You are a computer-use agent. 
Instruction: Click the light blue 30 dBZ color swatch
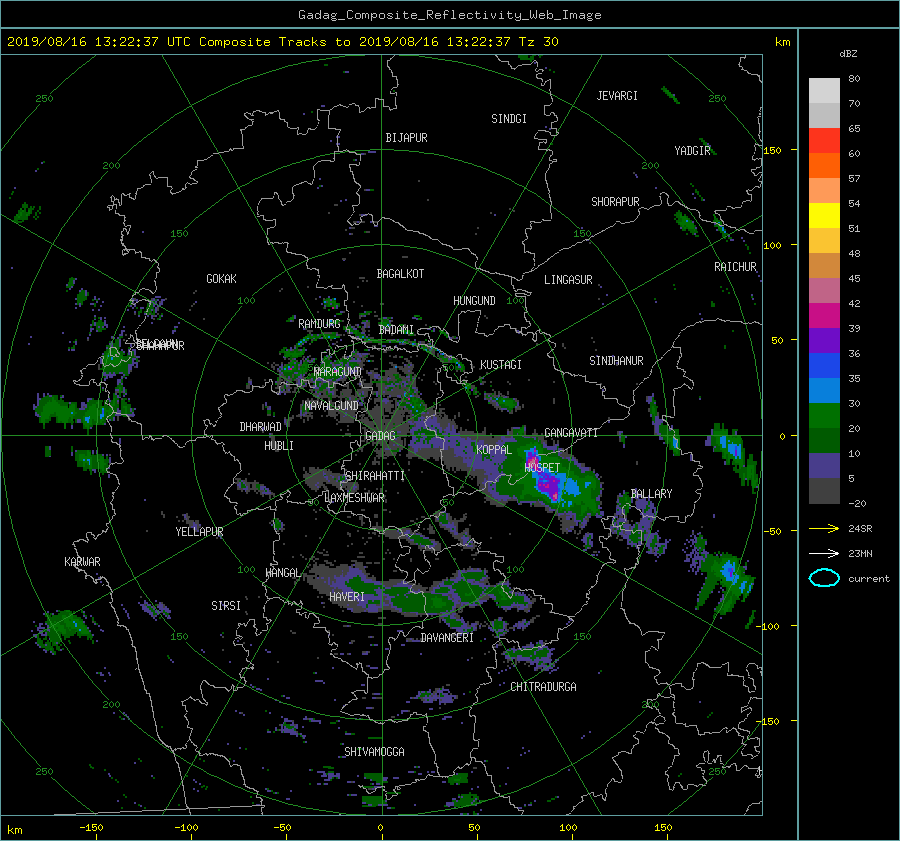click(x=824, y=390)
